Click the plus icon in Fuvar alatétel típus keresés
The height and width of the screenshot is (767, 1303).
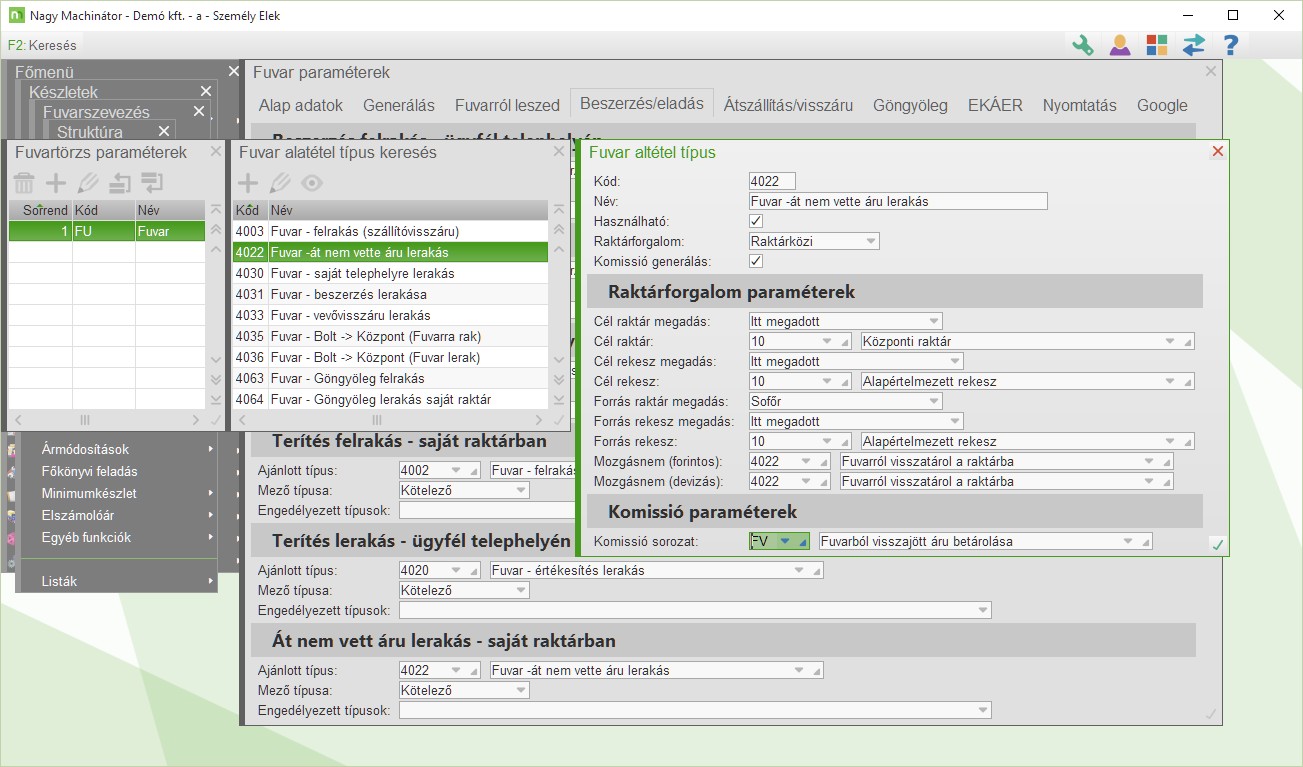pos(248,183)
